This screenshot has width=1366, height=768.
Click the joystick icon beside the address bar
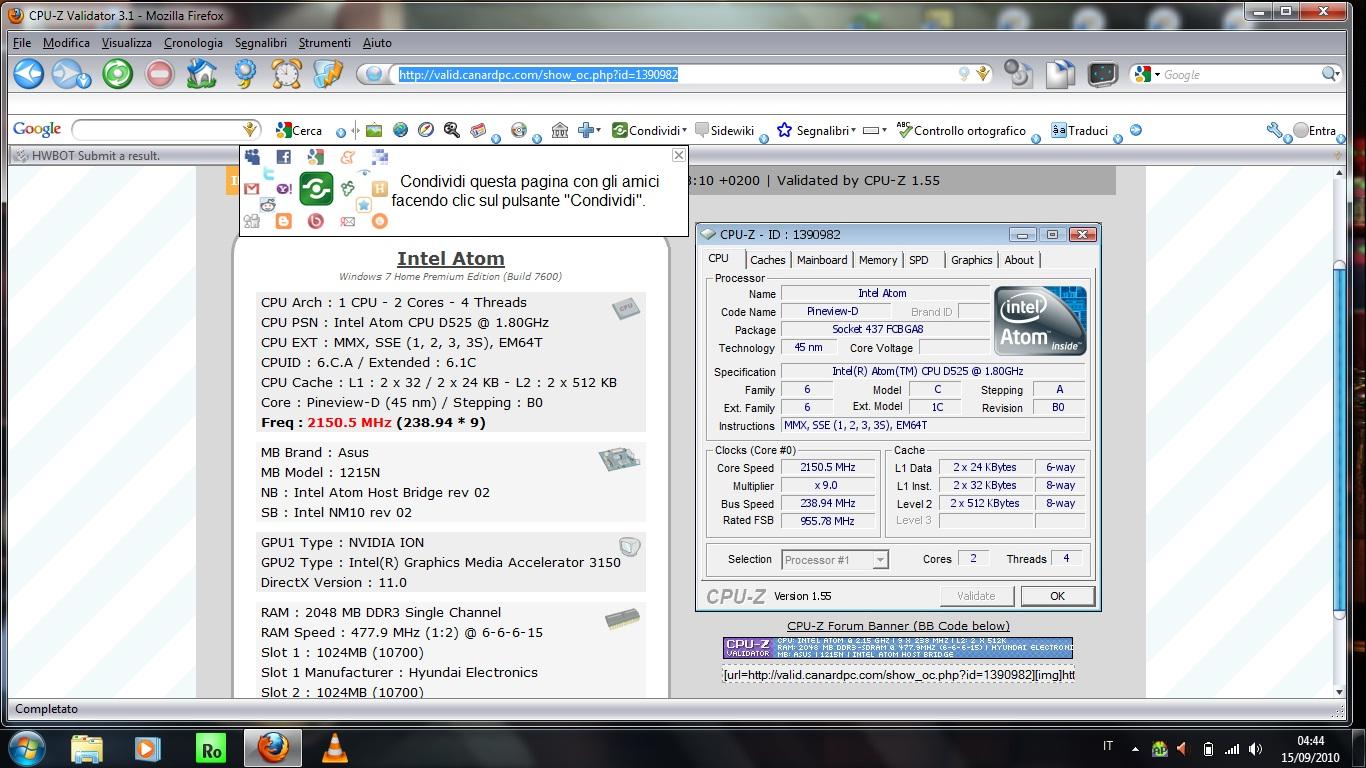[x=1018, y=74]
